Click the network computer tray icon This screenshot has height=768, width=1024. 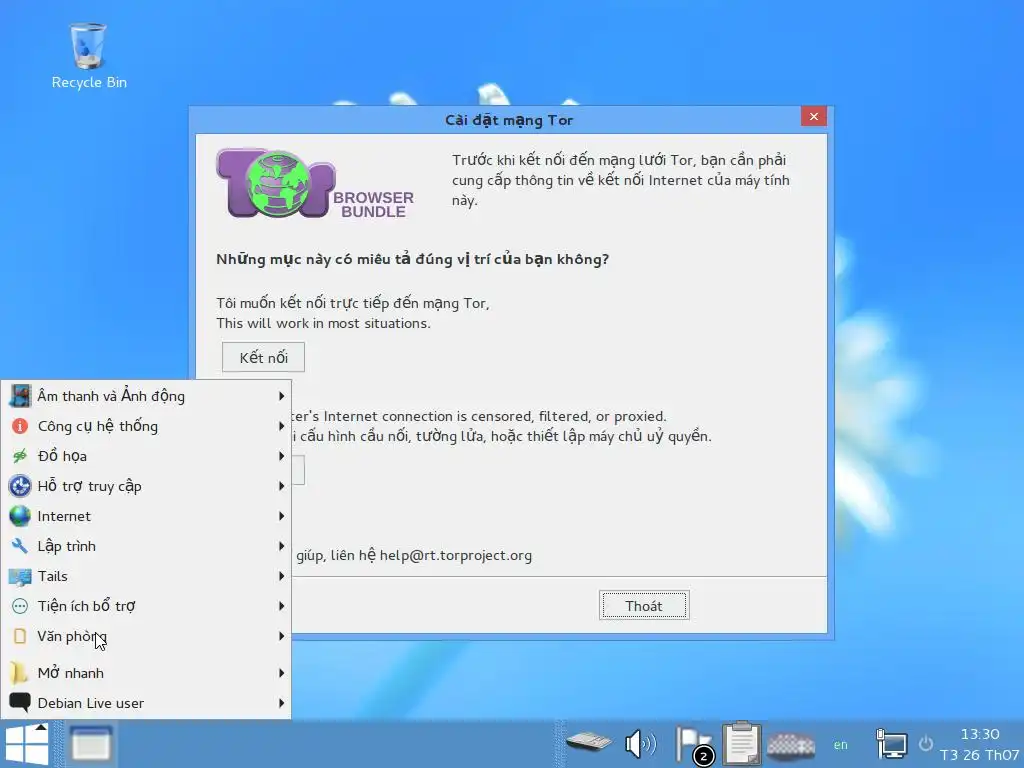pyautogui.click(x=891, y=744)
